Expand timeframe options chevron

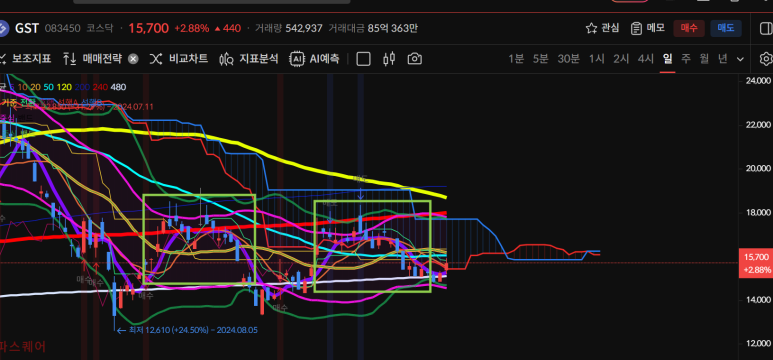(740, 60)
